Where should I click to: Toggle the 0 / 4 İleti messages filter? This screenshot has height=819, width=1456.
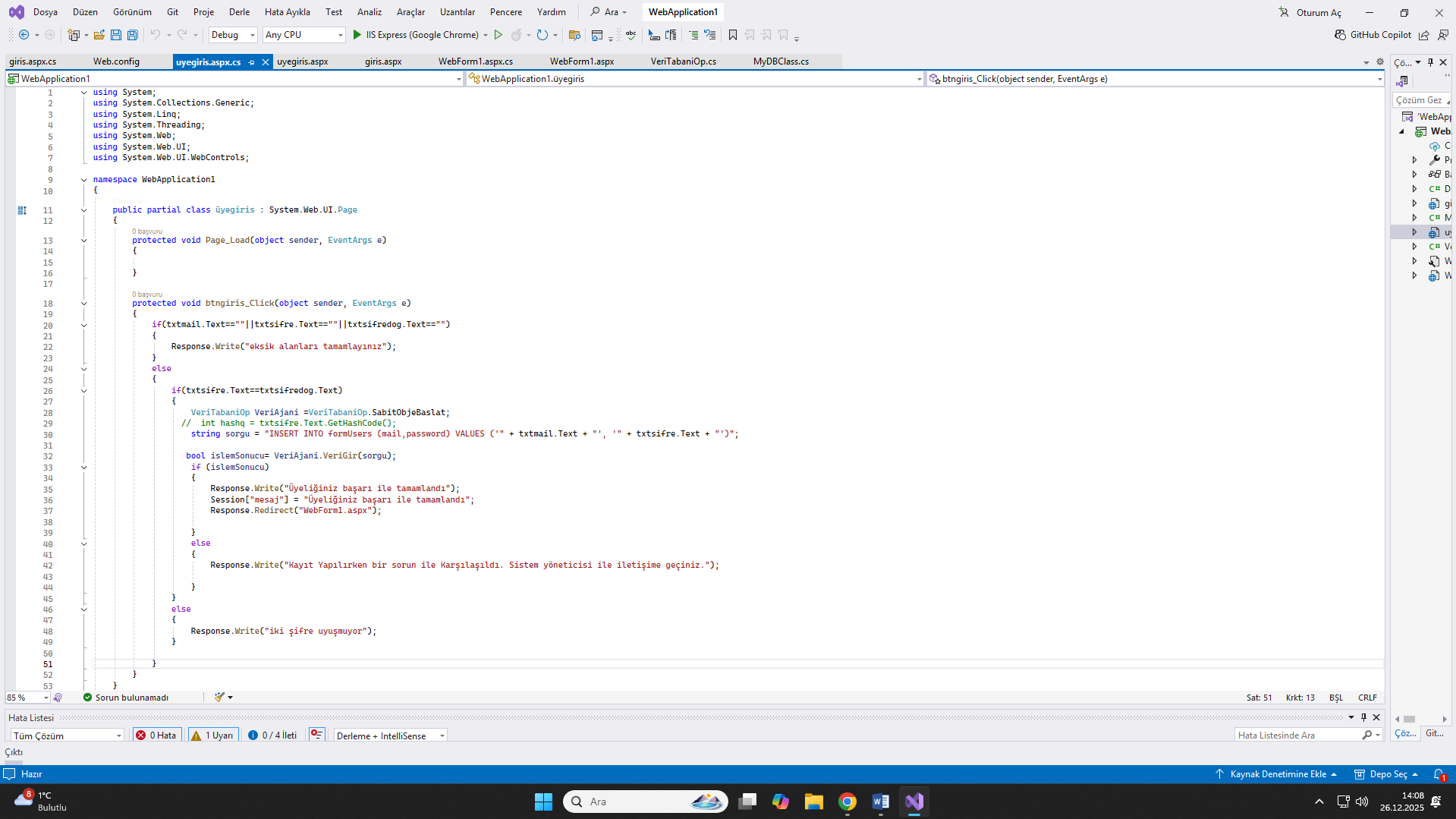272,736
